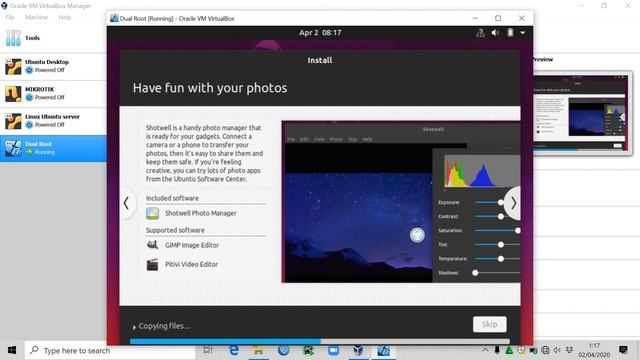
Task: Open the running VM taskbar icon
Action: click(x=383, y=350)
